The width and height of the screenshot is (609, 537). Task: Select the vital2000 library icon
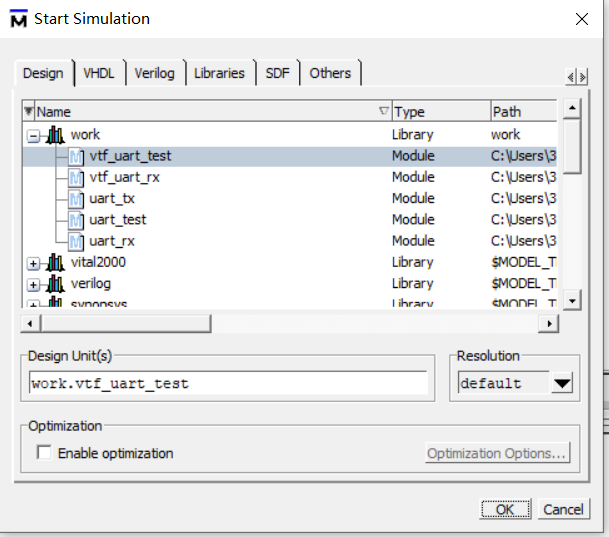[55, 263]
